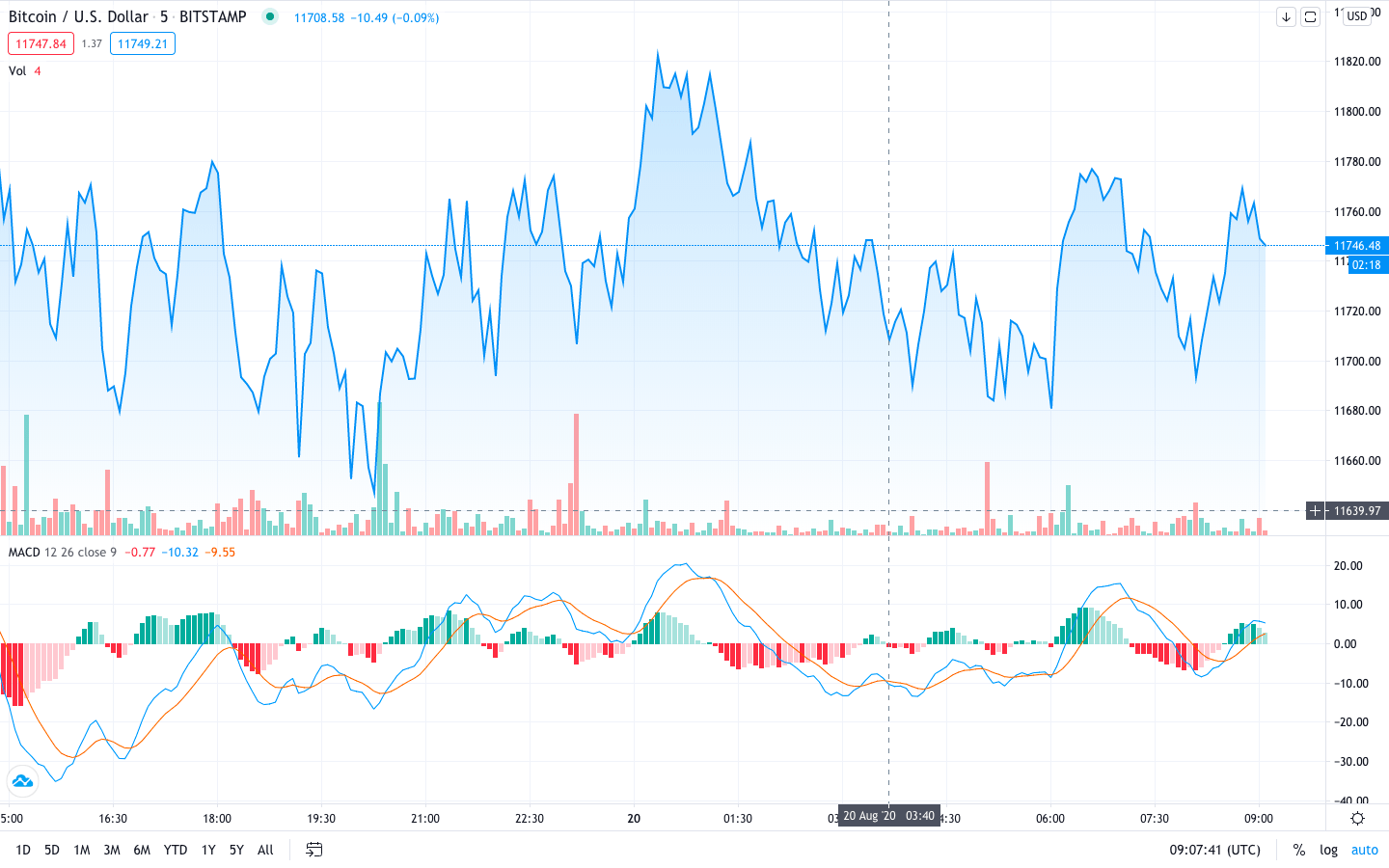Click the blue buy price 11749.21 button
Image resolution: width=1389 pixels, height=868 pixels.
point(143,43)
